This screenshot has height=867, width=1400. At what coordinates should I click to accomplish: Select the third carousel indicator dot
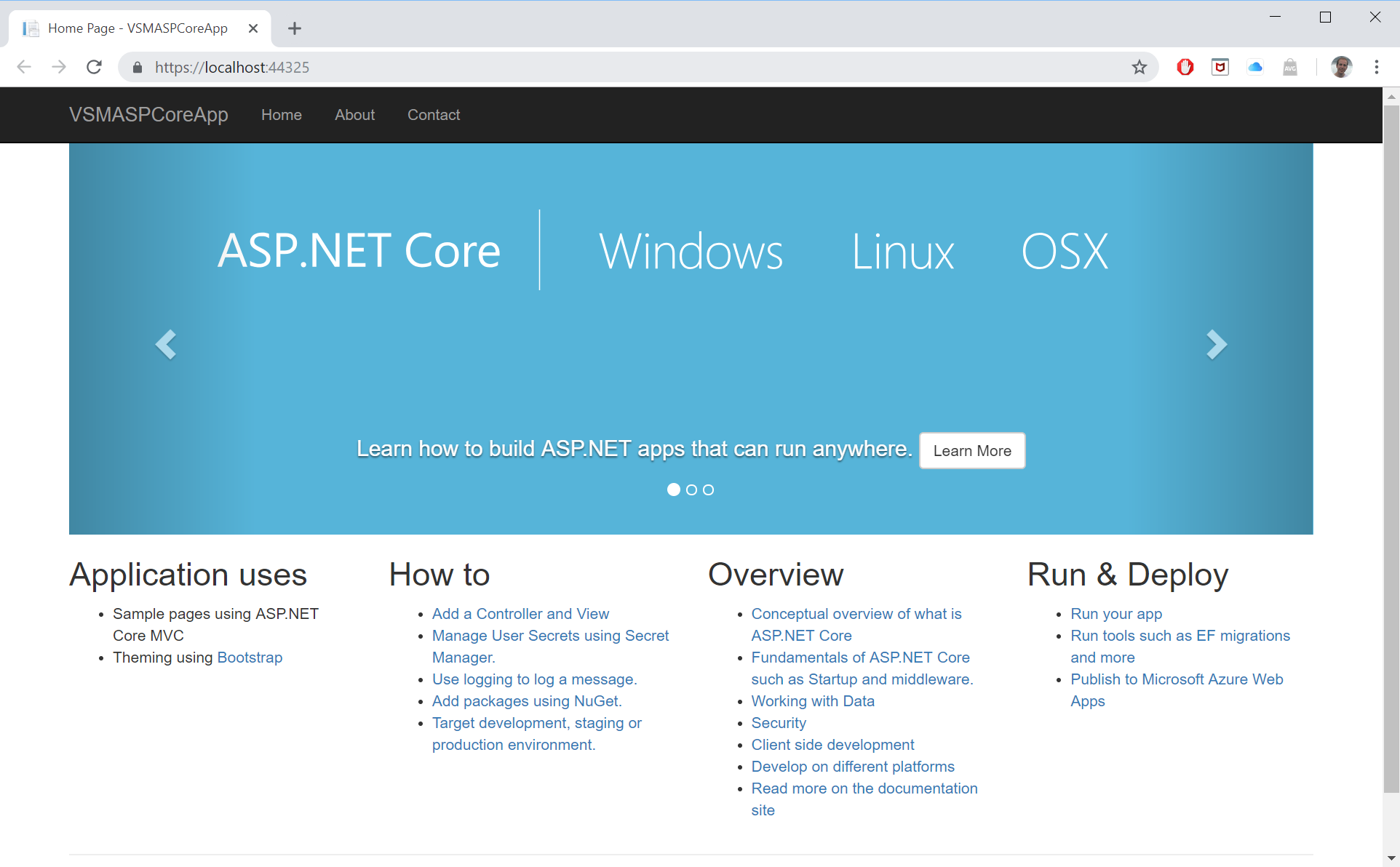pyautogui.click(x=708, y=490)
